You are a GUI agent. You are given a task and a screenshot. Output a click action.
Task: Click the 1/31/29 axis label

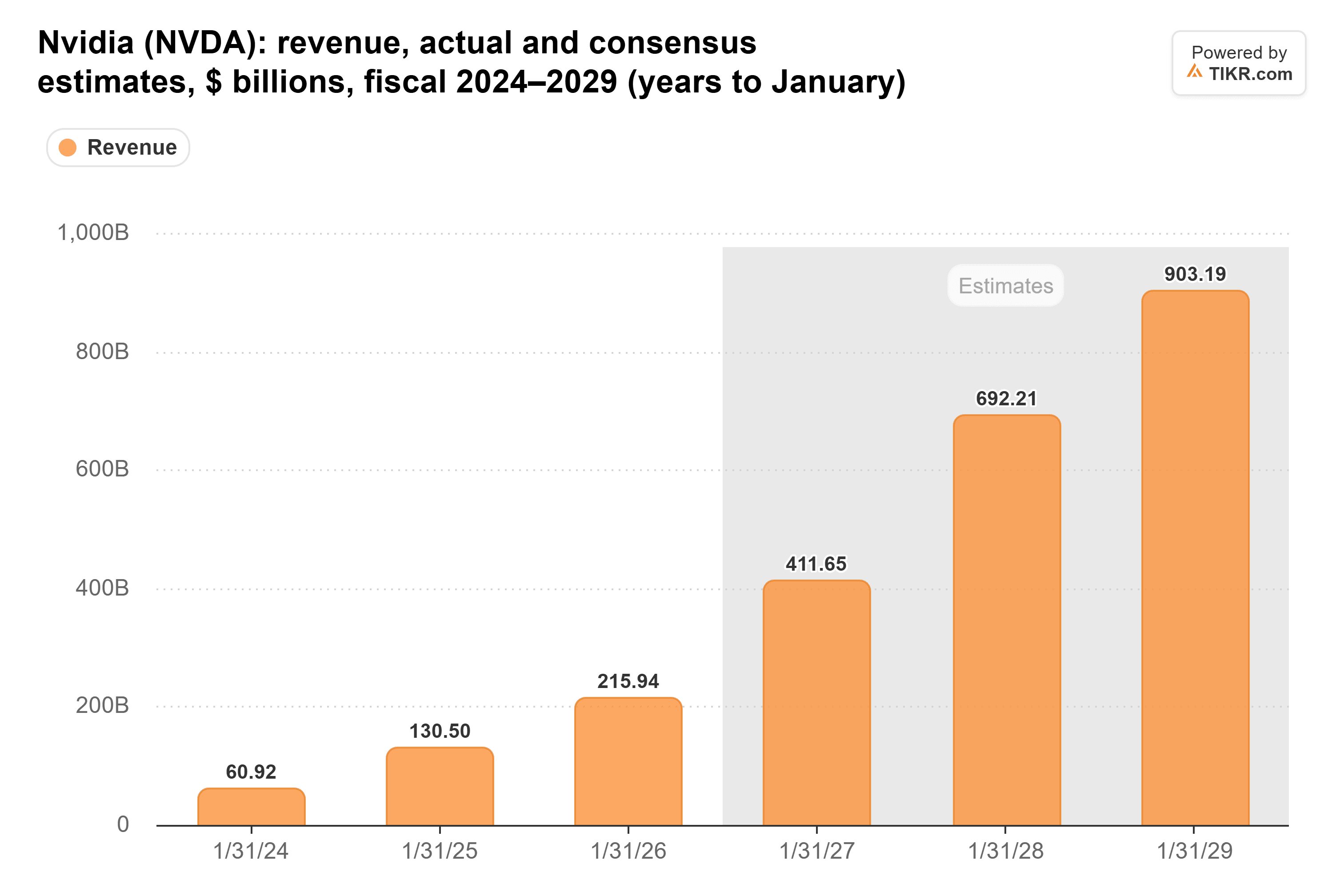(x=1195, y=852)
